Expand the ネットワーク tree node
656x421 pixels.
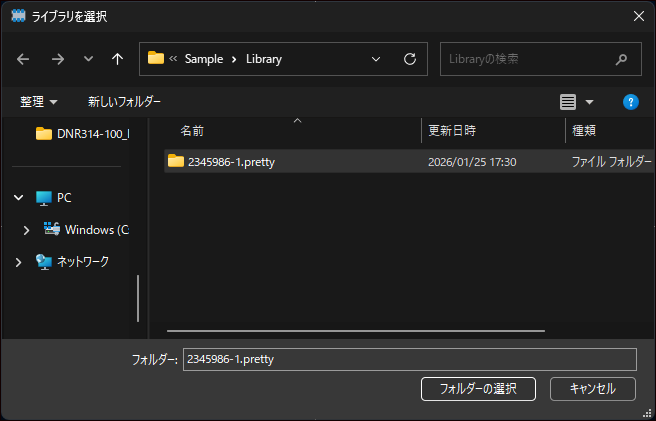point(18,262)
